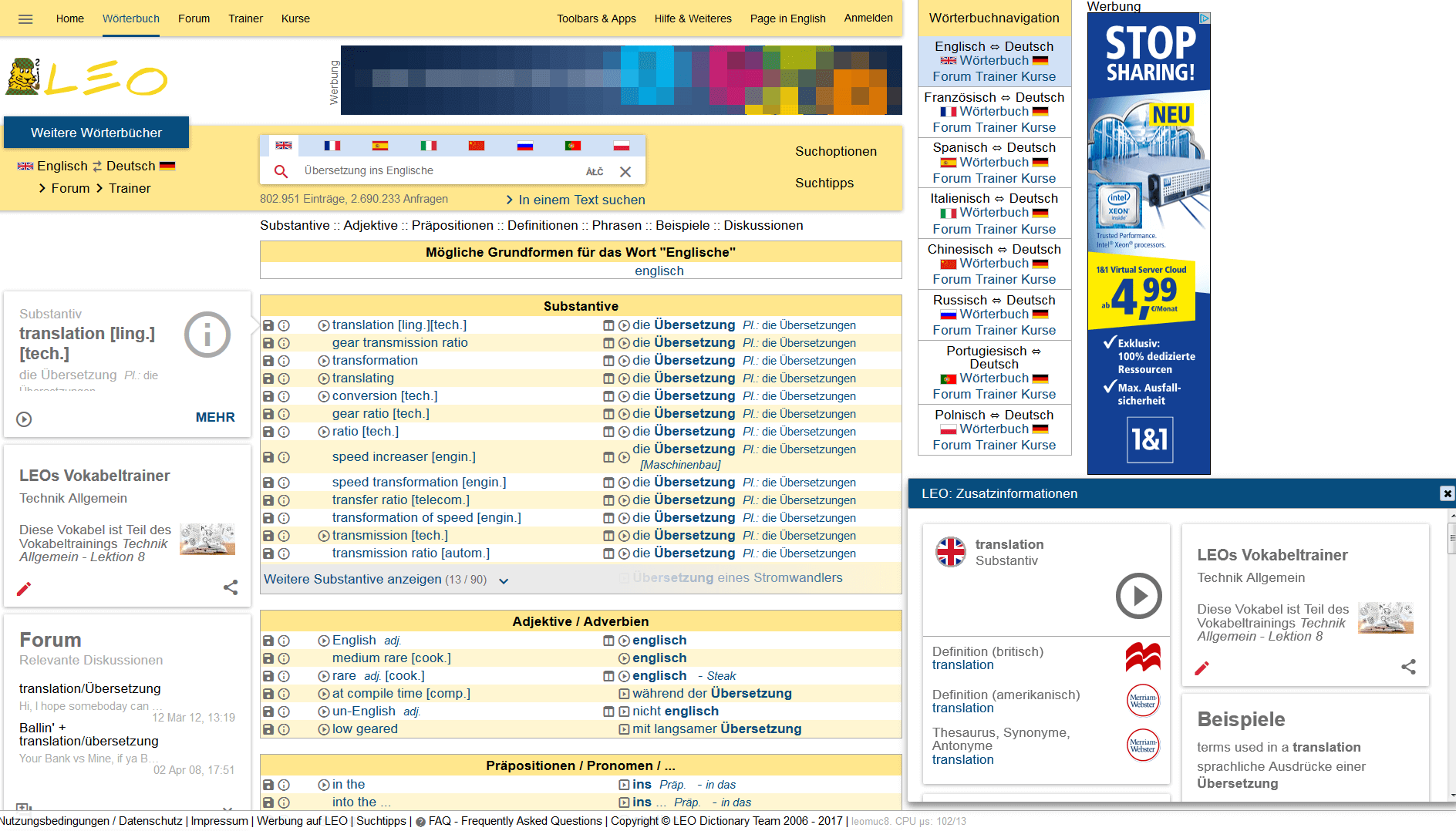Show info for 'transmission [tech.]' row
1456x831 pixels.
pyautogui.click(x=284, y=536)
